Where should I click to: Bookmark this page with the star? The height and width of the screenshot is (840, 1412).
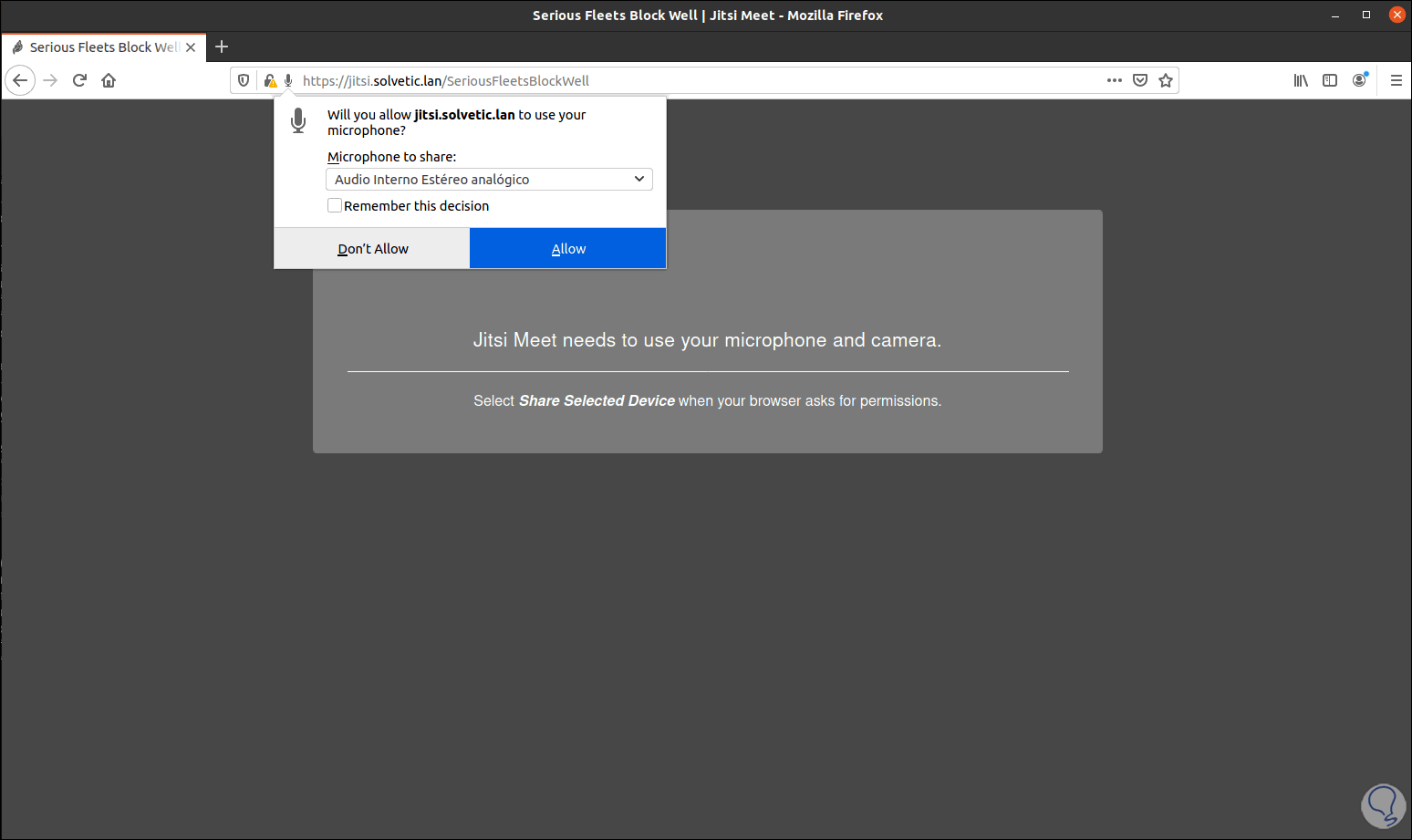tap(1166, 80)
